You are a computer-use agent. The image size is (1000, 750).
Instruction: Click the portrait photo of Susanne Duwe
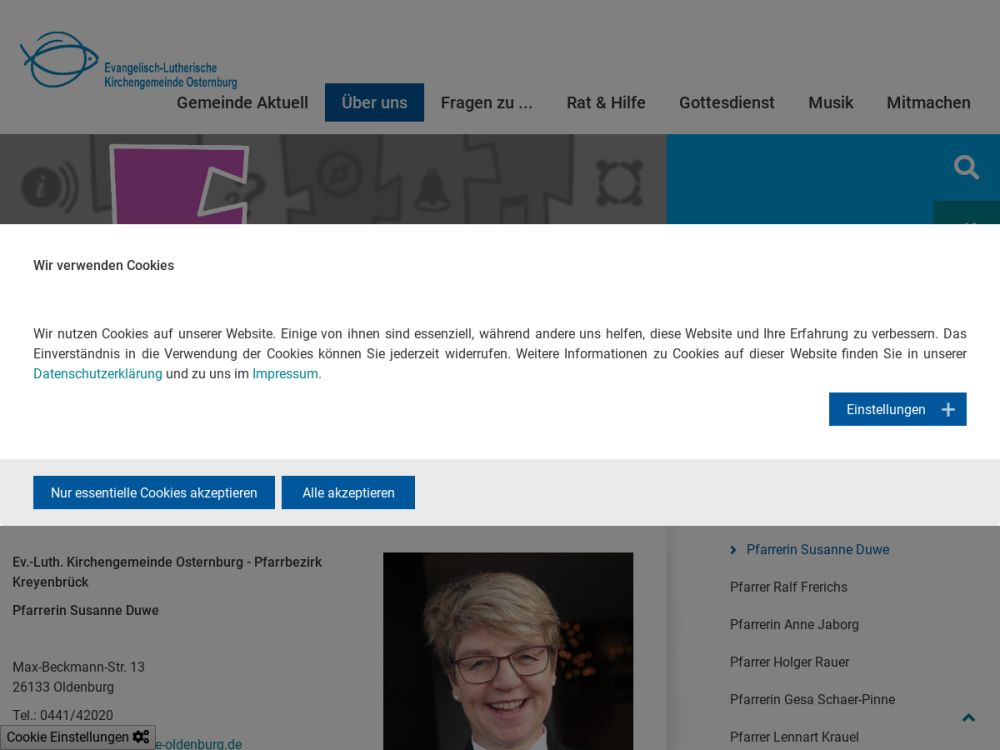point(508,650)
